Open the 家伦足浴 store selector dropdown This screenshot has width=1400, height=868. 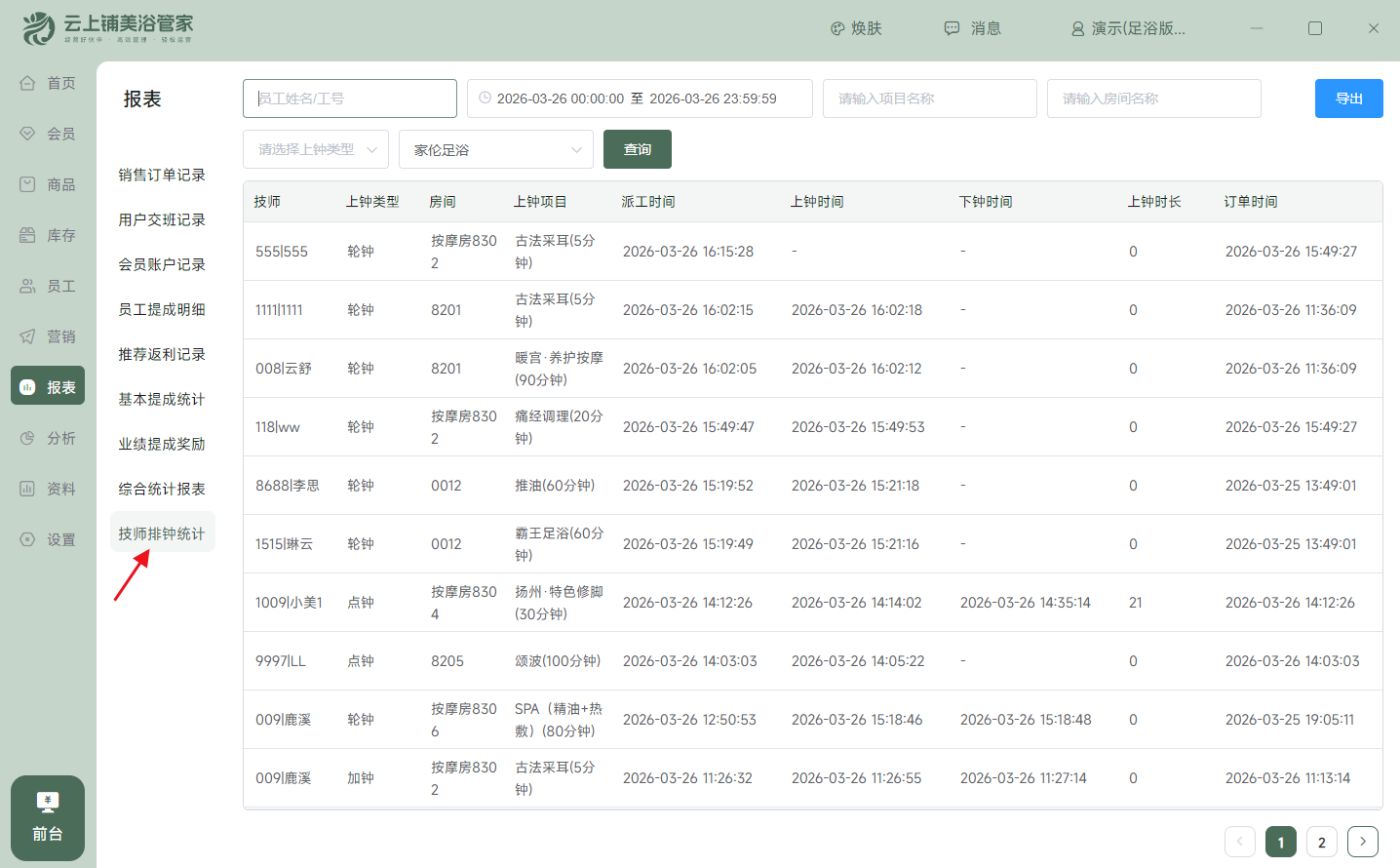[495, 149]
